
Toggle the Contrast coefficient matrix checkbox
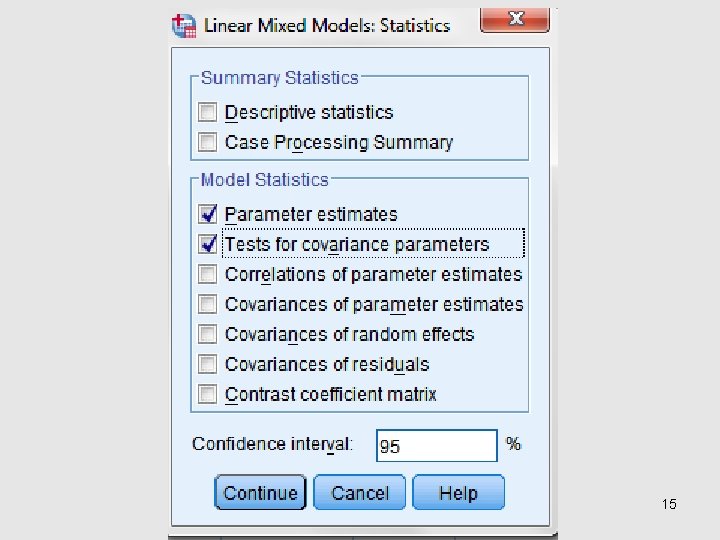[x=208, y=394]
